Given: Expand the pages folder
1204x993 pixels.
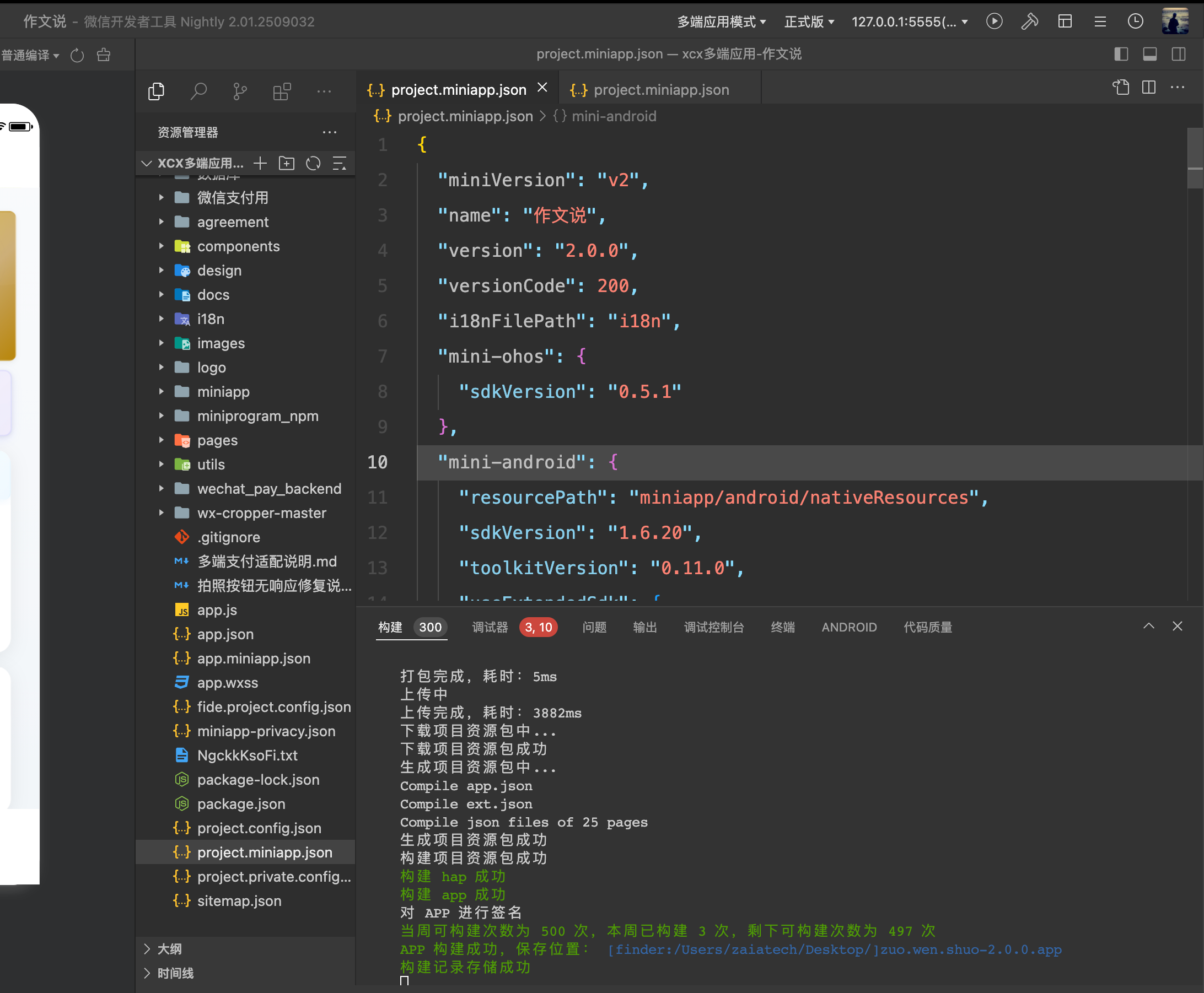Looking at the screenshot, I should coord(217,440).
